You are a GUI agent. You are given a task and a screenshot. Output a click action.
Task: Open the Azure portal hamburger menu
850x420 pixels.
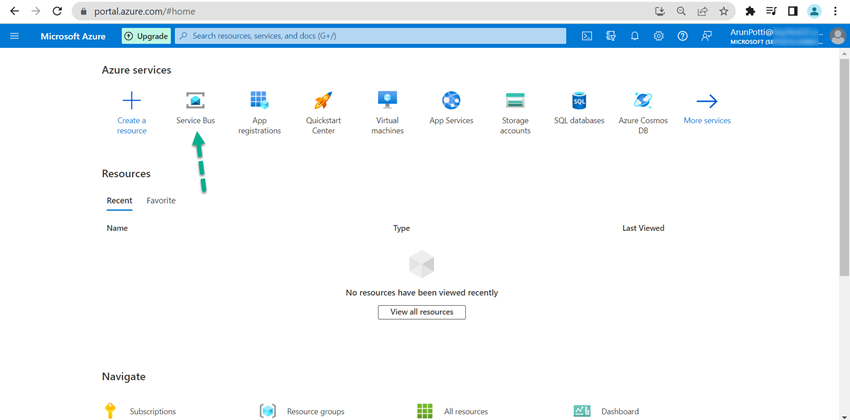point(15,36)
